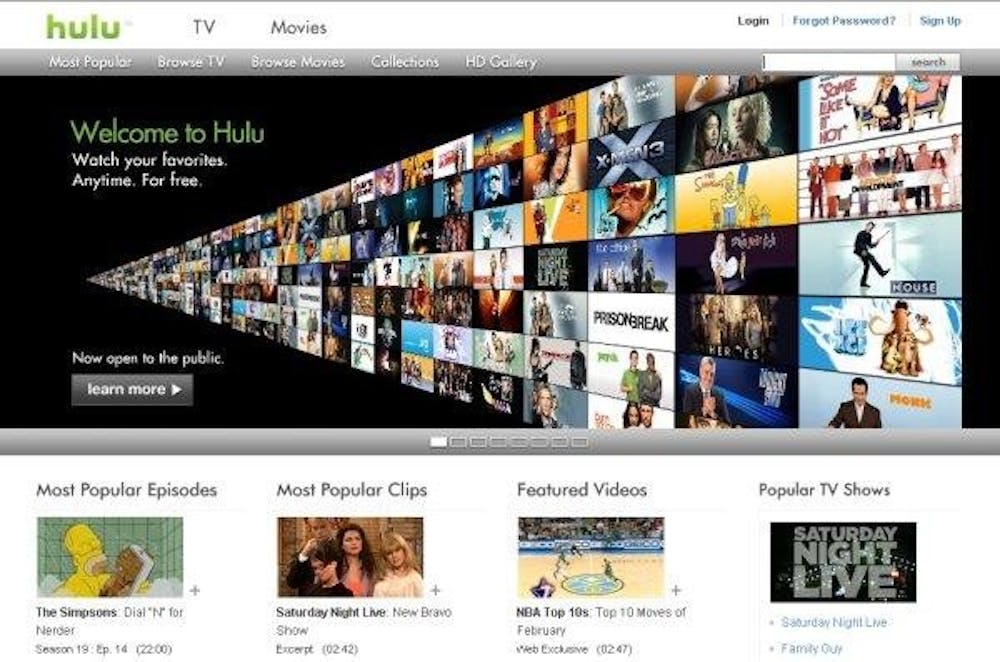The width and height of the screenshot is (1000, 662).
Task: Select the first banner slide indicator
Action: pos(438,442)
